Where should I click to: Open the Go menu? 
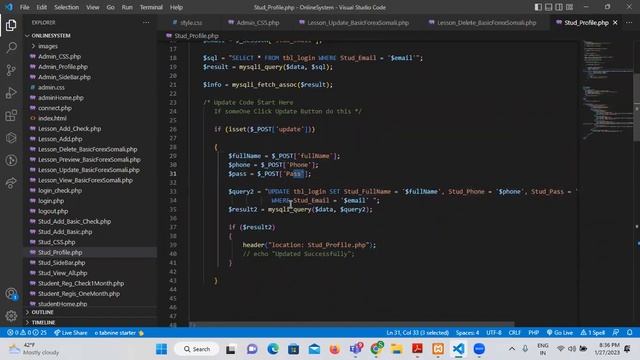tap(111, 7)
